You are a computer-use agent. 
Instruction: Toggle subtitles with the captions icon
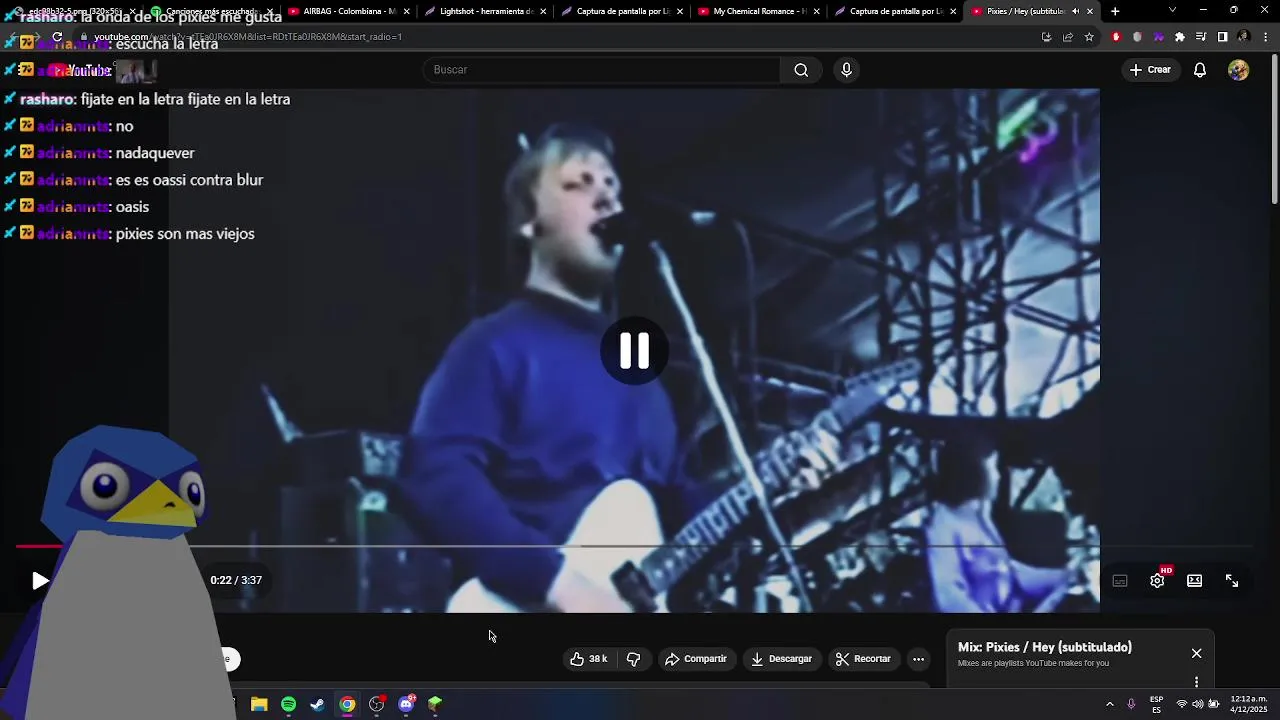click(1120, 581)
